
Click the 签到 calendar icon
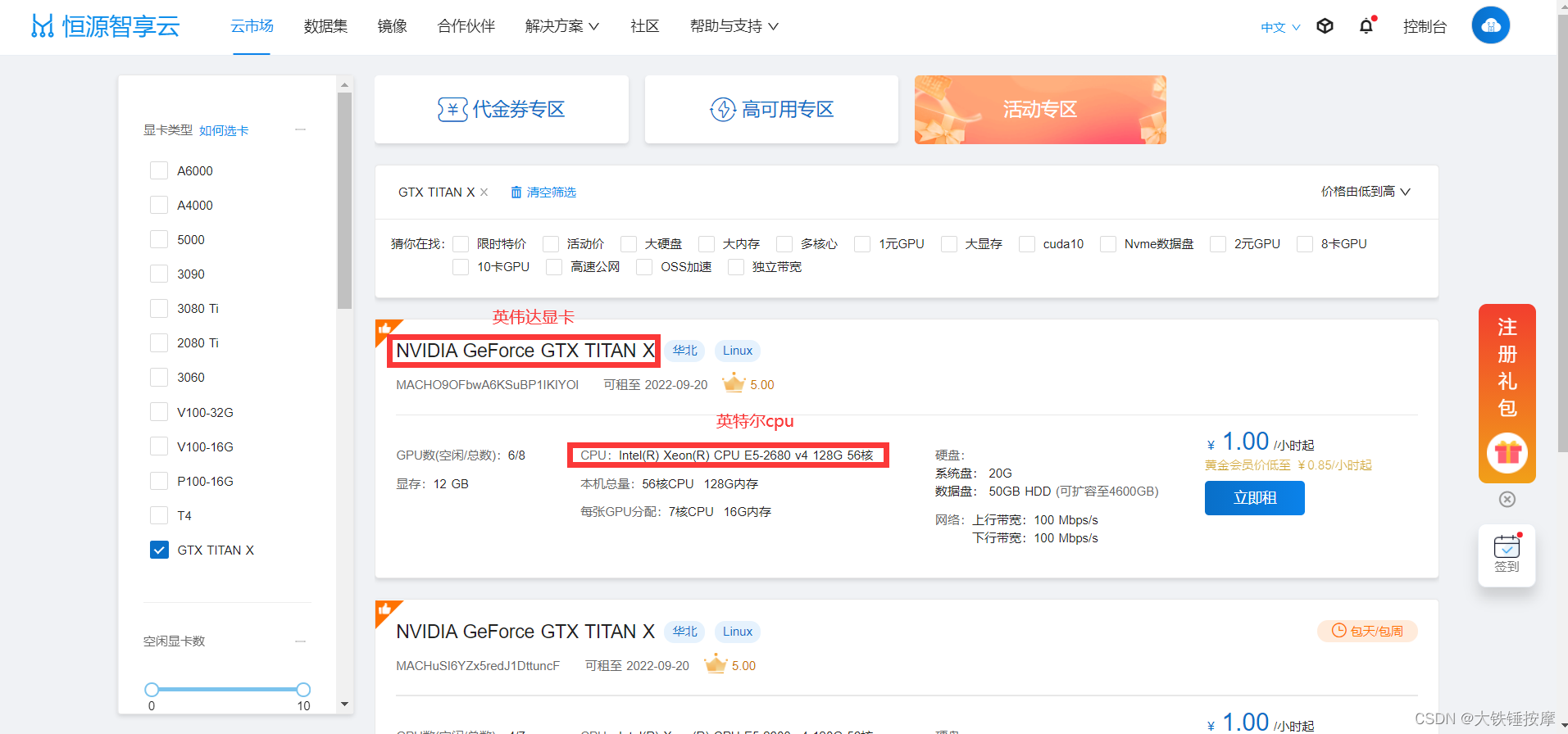click(x=1507, y=546)
